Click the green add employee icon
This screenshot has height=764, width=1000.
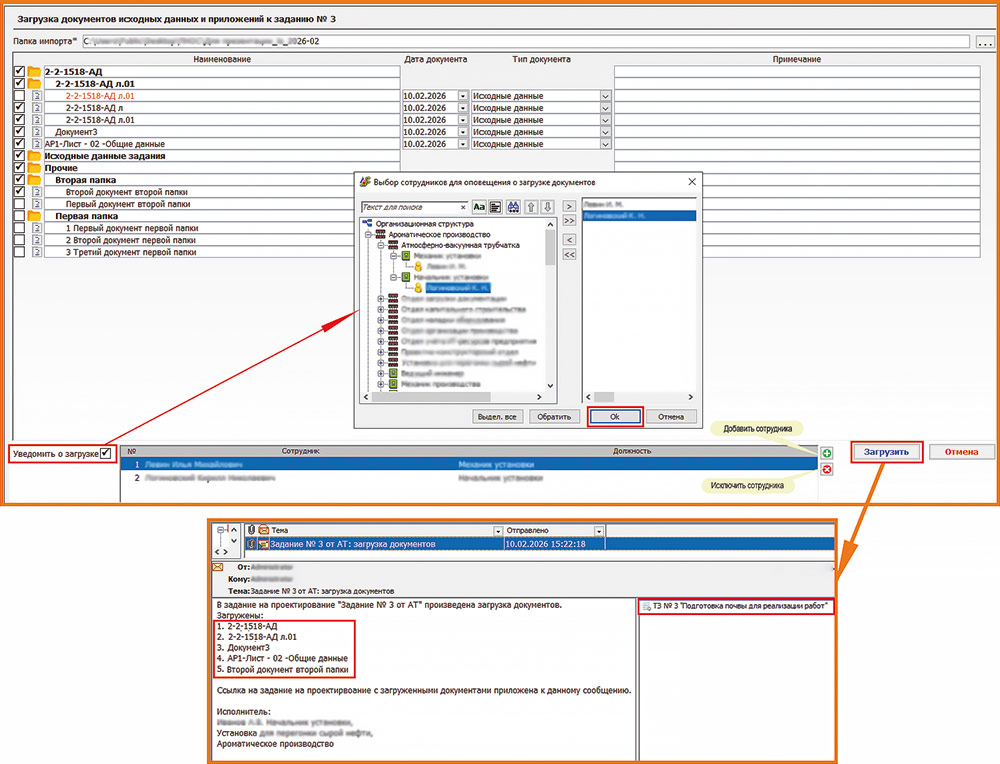click(827, 454)
